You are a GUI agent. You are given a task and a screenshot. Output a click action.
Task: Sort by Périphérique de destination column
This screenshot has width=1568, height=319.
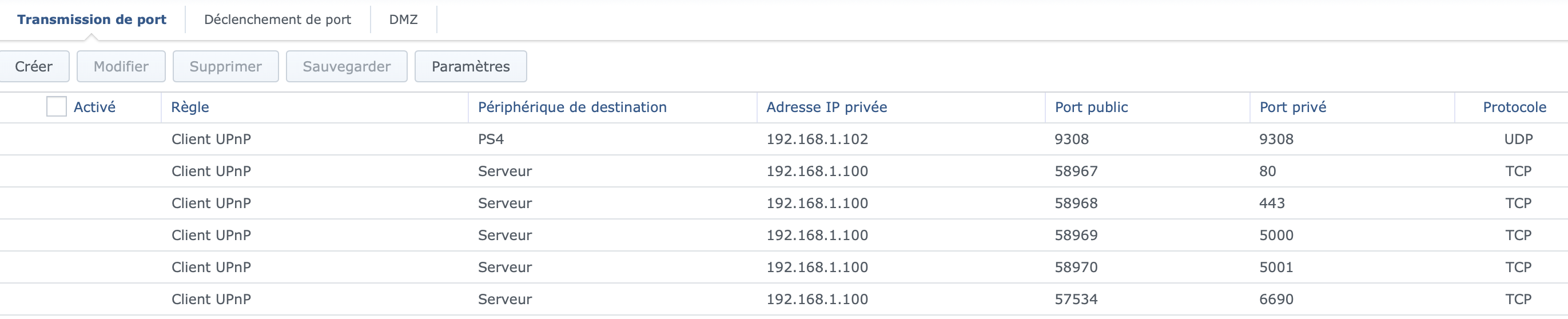point(572,107)
